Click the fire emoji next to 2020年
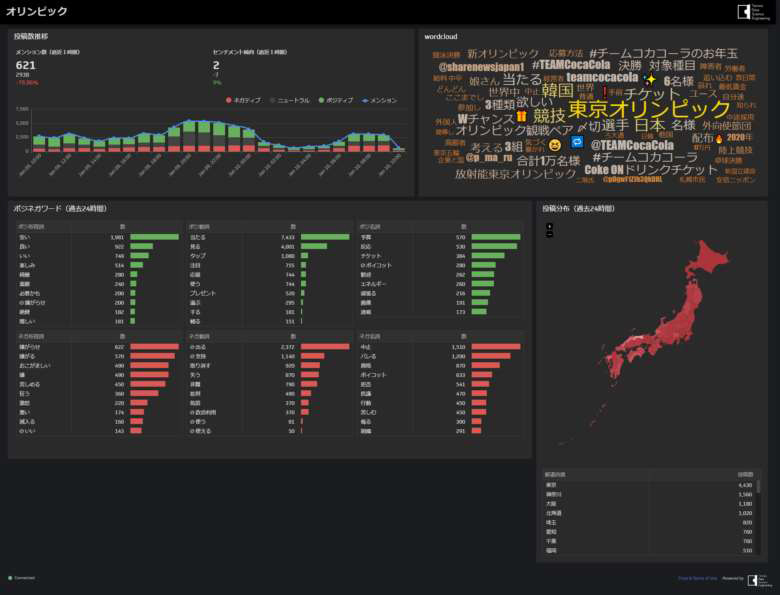This screenshot has width=780, height=595. (719, 138)
